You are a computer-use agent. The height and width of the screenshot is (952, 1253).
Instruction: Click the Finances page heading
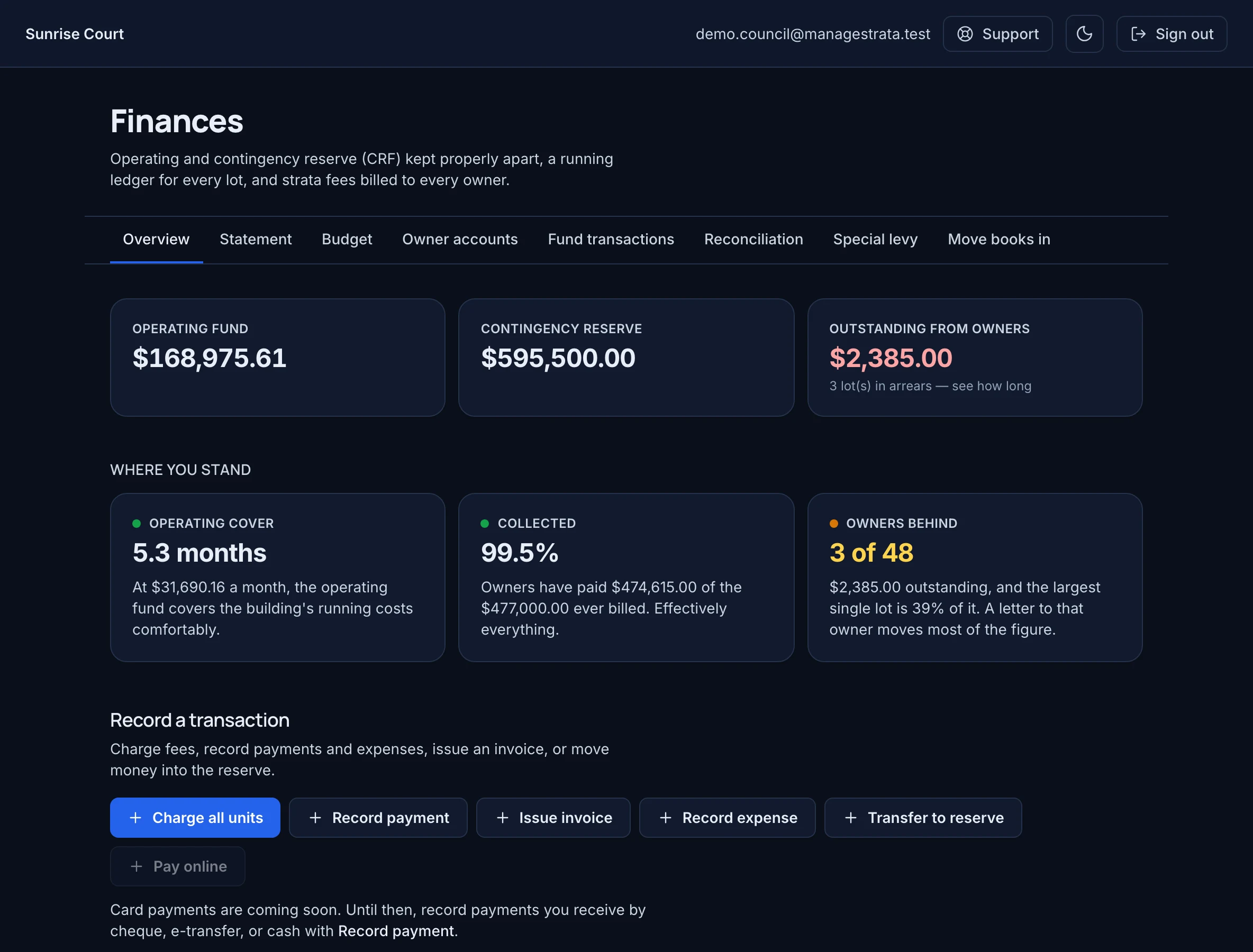(176, 121)
